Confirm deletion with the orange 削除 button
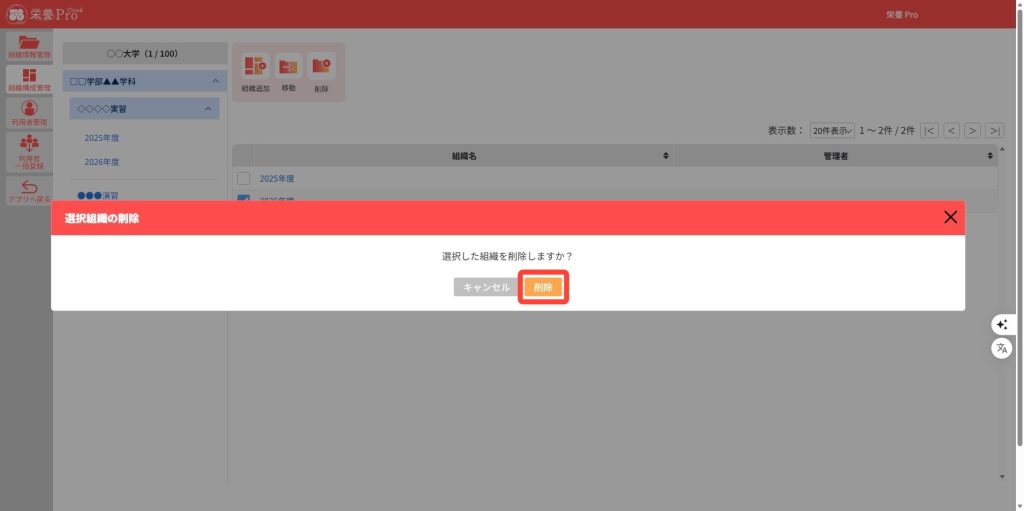Screen dimensions: 1024x511 pos(544,287)
